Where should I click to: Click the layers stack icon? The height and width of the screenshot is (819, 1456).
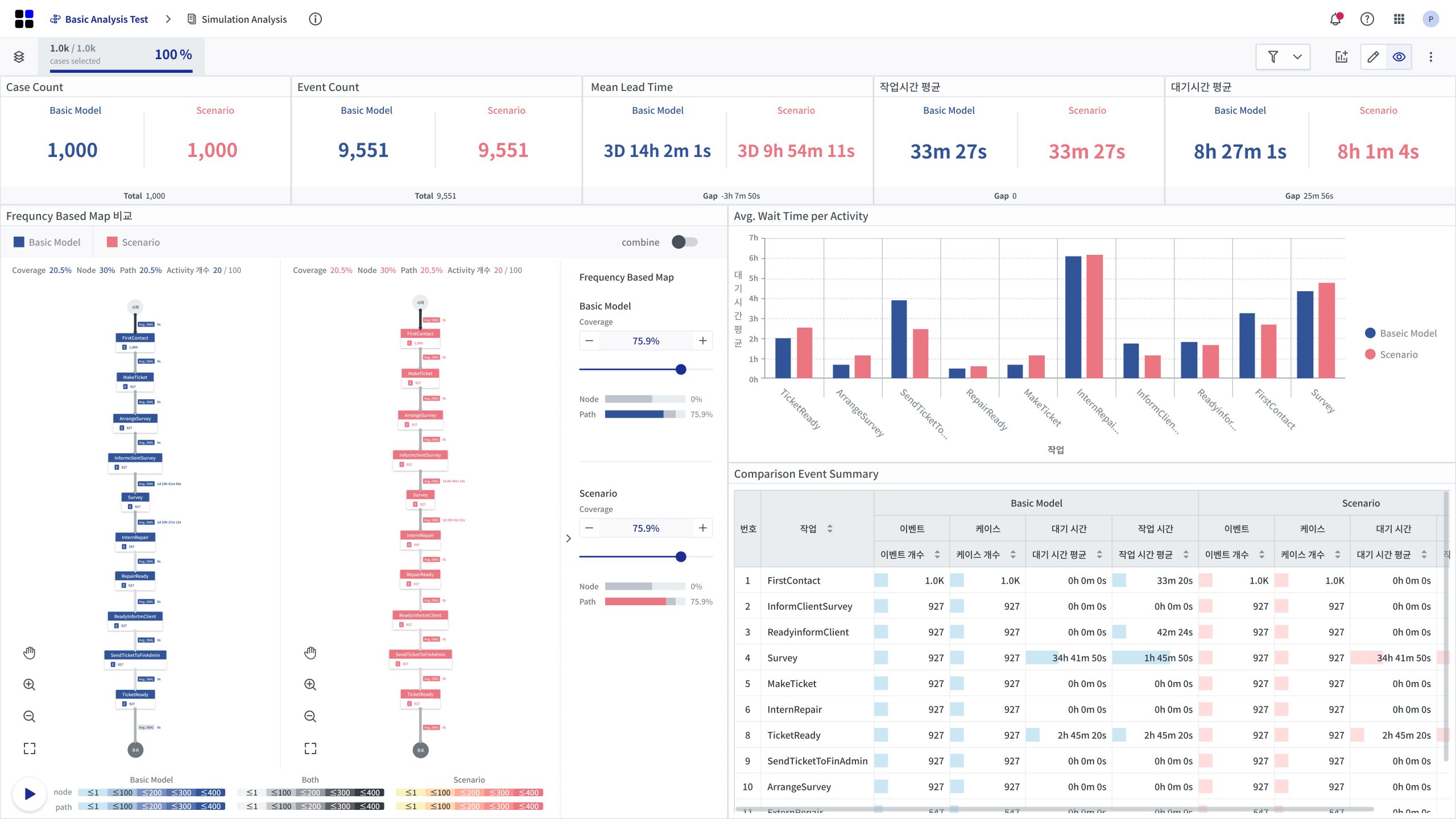click(x=19, y=56)
